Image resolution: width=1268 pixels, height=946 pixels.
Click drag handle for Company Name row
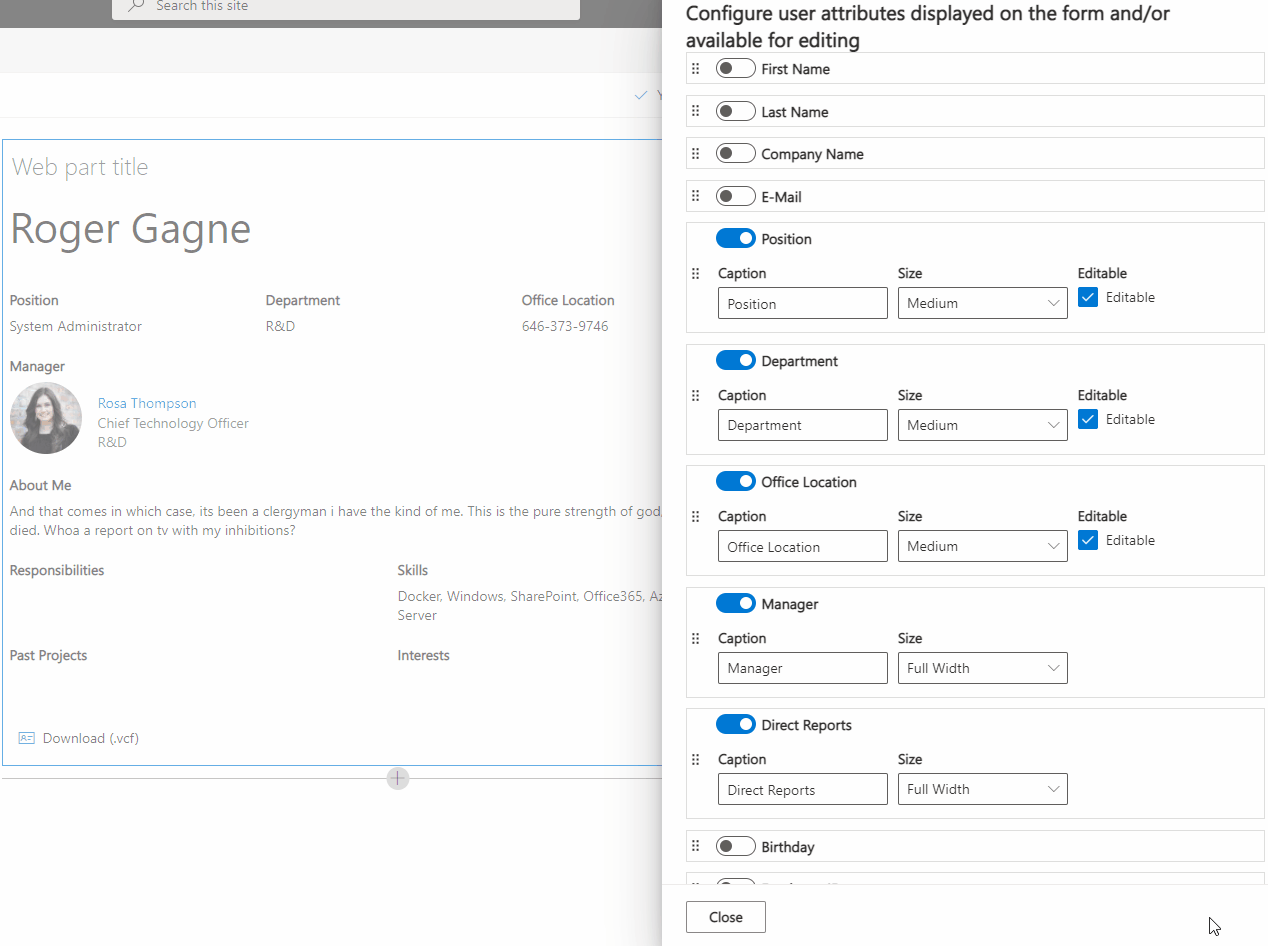pos(696,154)
